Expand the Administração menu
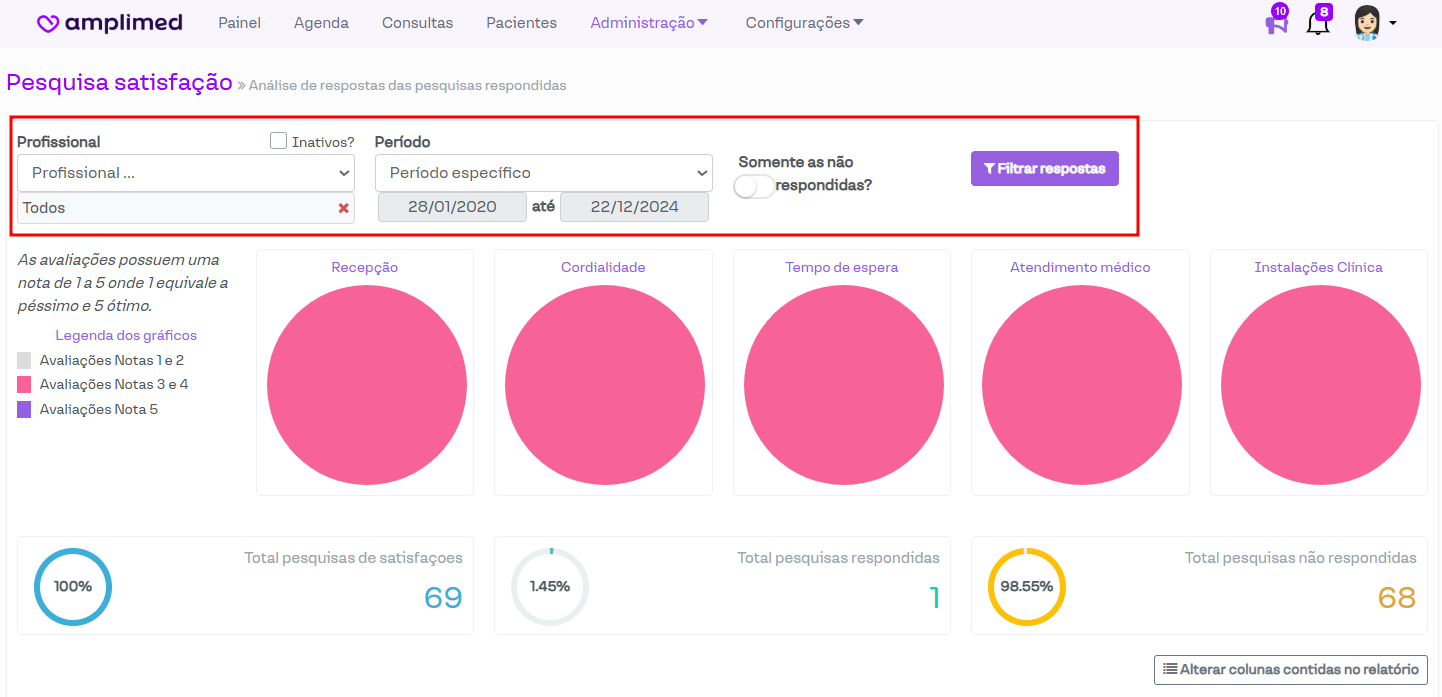This screenshot has height=697, width=1442. [x=649, y=23]
